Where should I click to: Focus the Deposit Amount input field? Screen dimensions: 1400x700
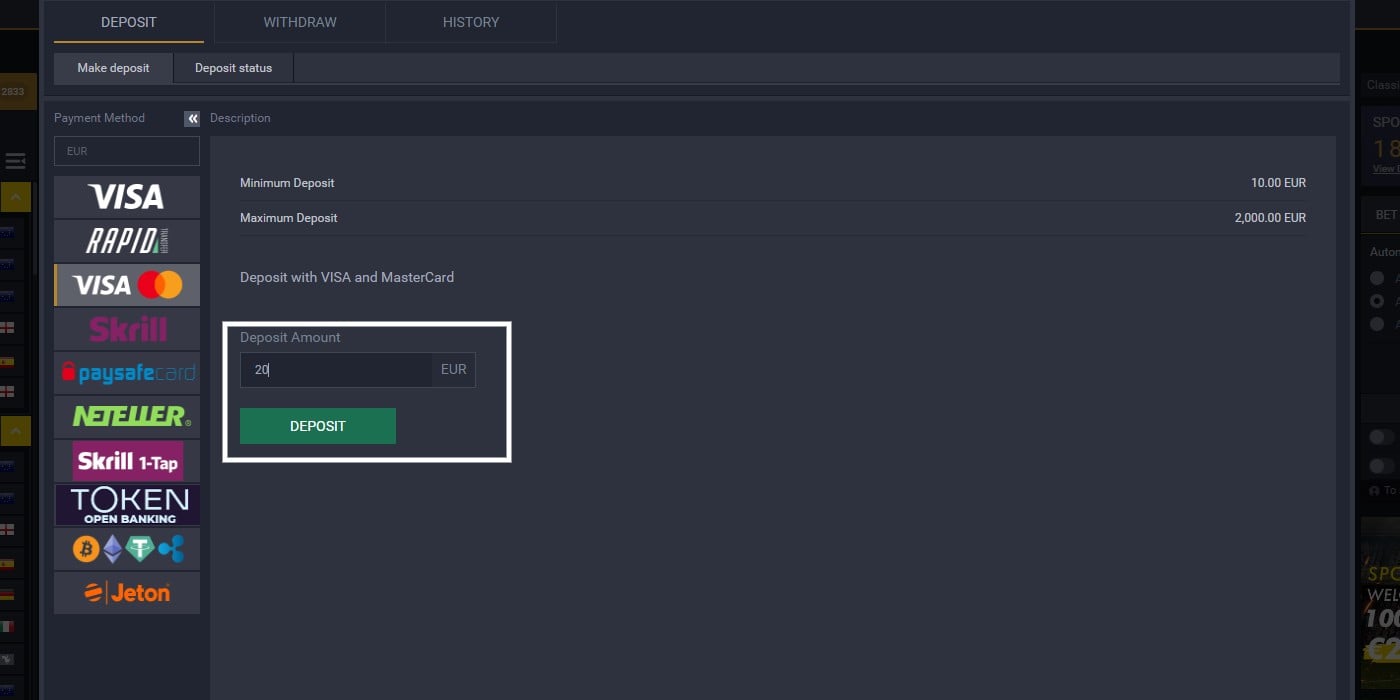click(336, 369)
